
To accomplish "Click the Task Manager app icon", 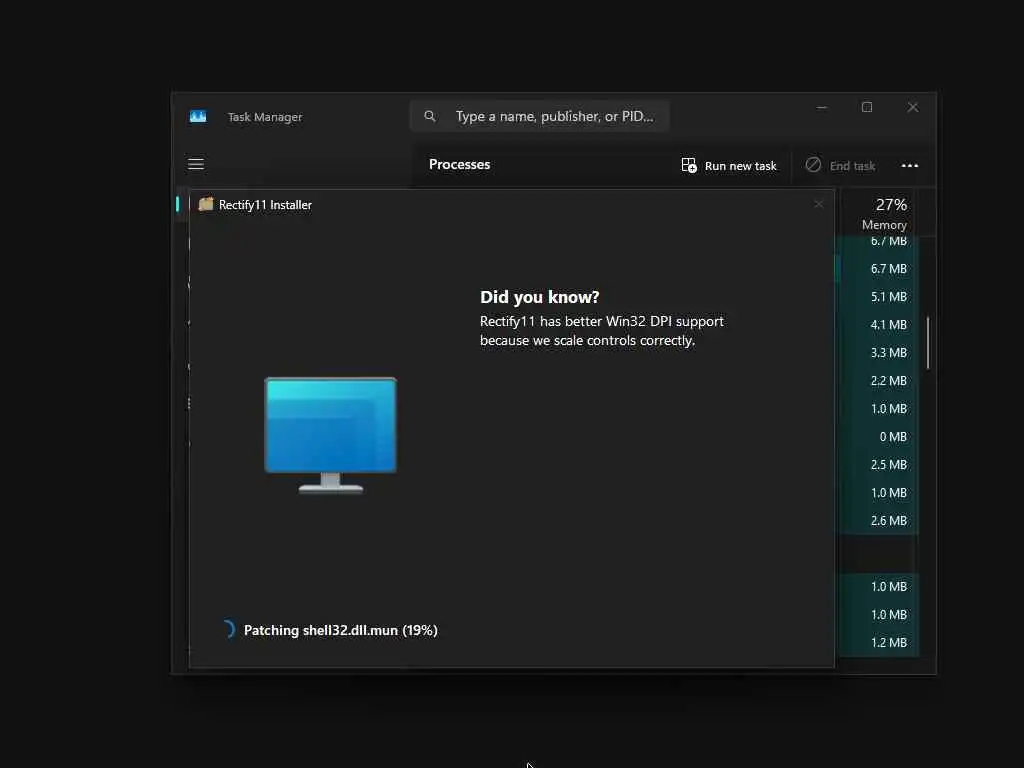I will (198, 116).
